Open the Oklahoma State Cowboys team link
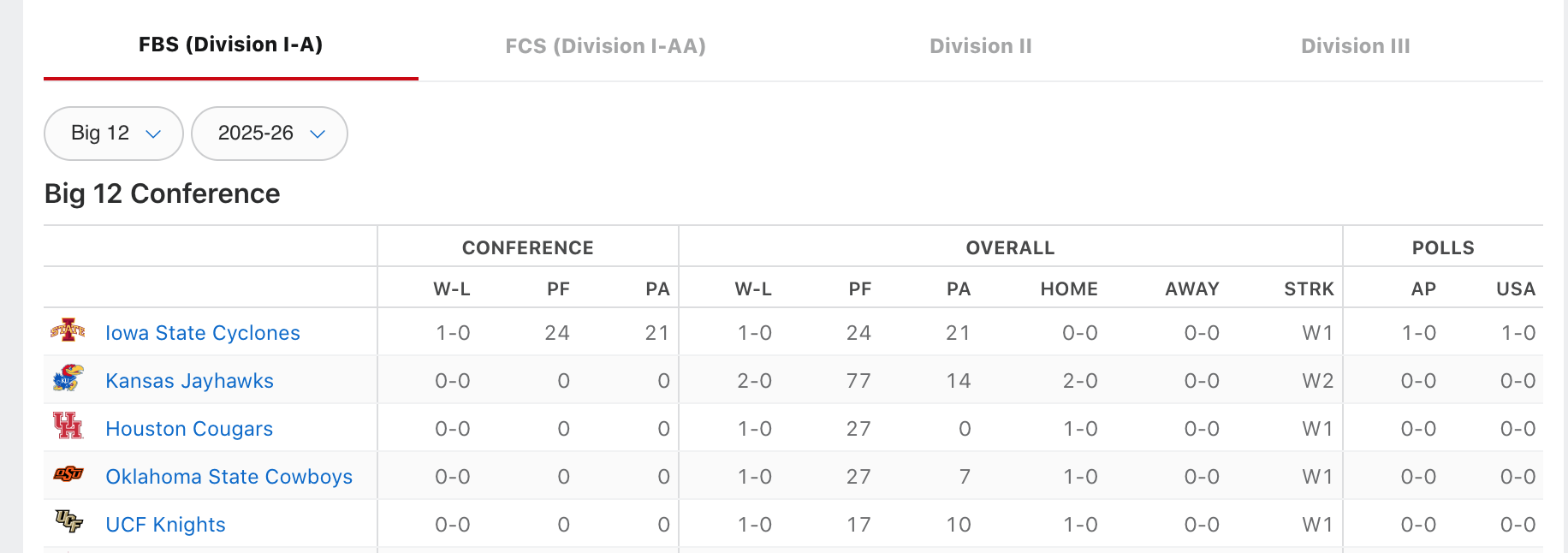This screenshot has width=1568, height=553. [229, 477]
